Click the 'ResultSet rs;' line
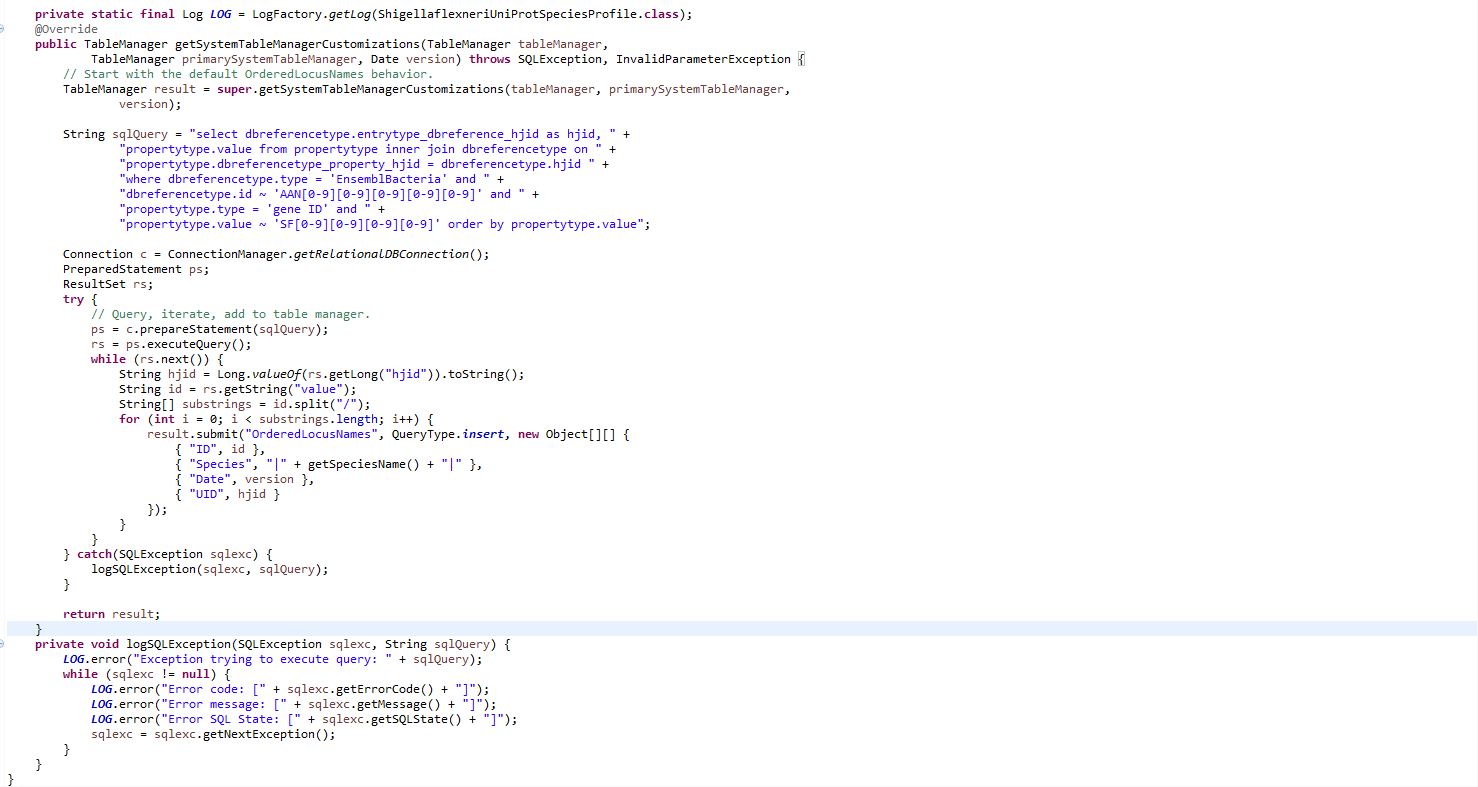The height and width of the screenshot is (787, 1478). point(108,284)
